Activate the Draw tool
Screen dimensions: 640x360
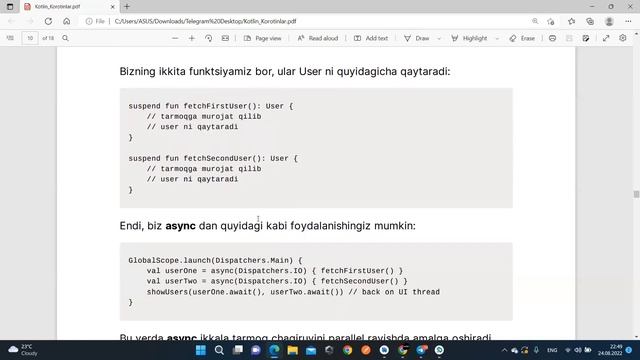point(417,38)
